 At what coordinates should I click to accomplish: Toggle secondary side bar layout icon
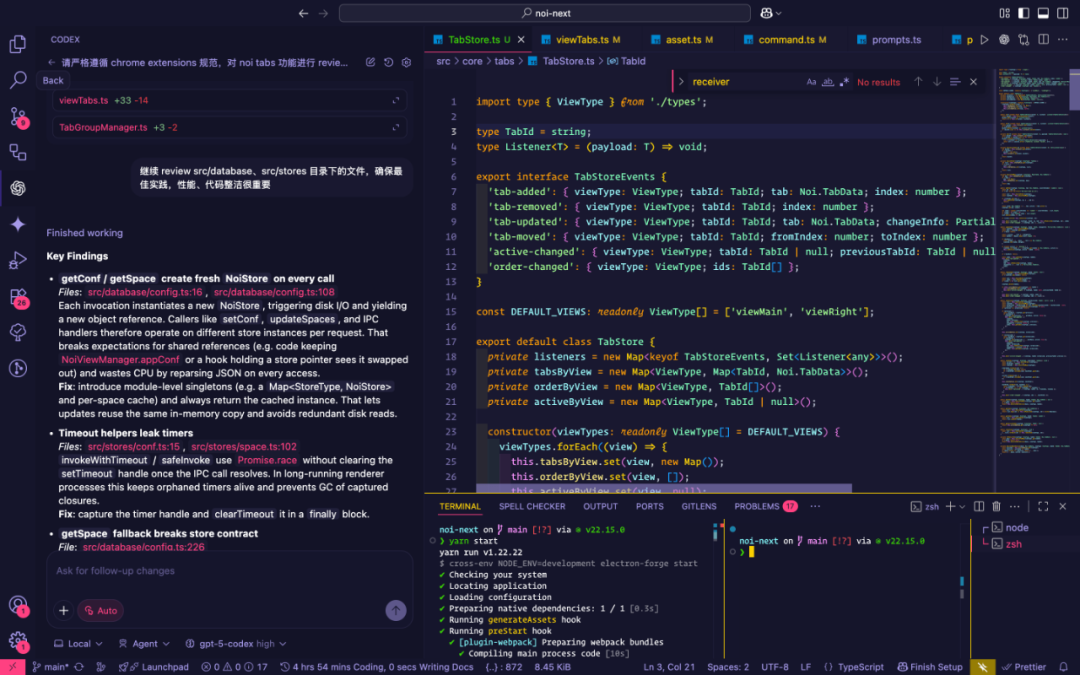(x=1063, y=13)
